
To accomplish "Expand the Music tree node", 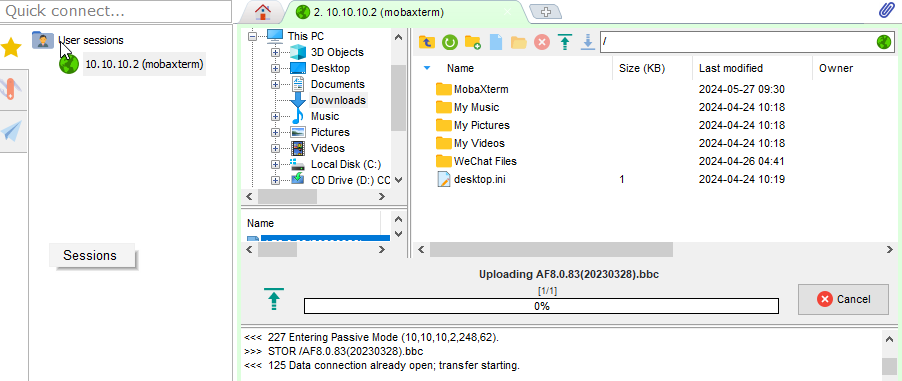I will click(275, 116).
